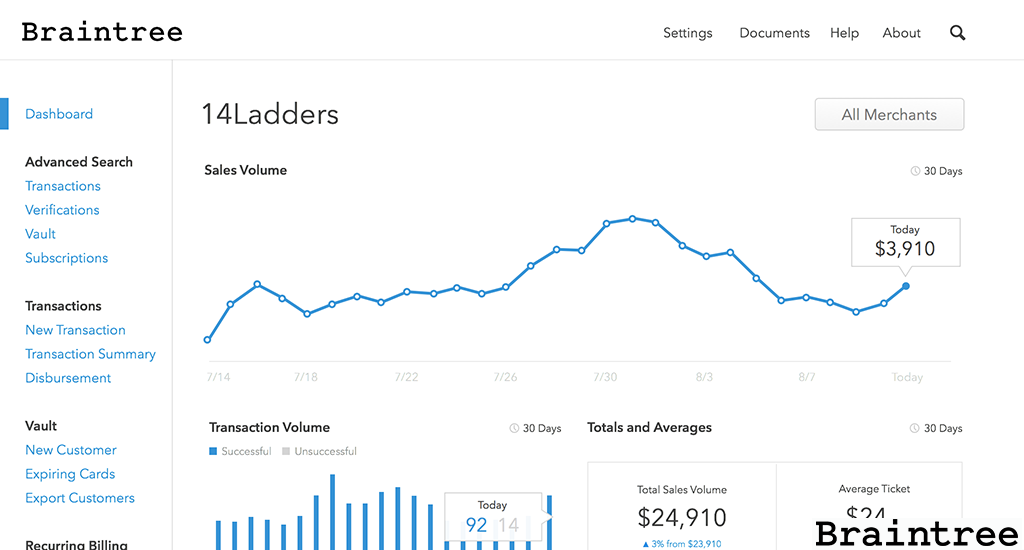Viewport: 1024px width, 550px height.
Task: Toggle the Unsuccessful legend square
Action: pyautogui.click(x=286, y=452)
